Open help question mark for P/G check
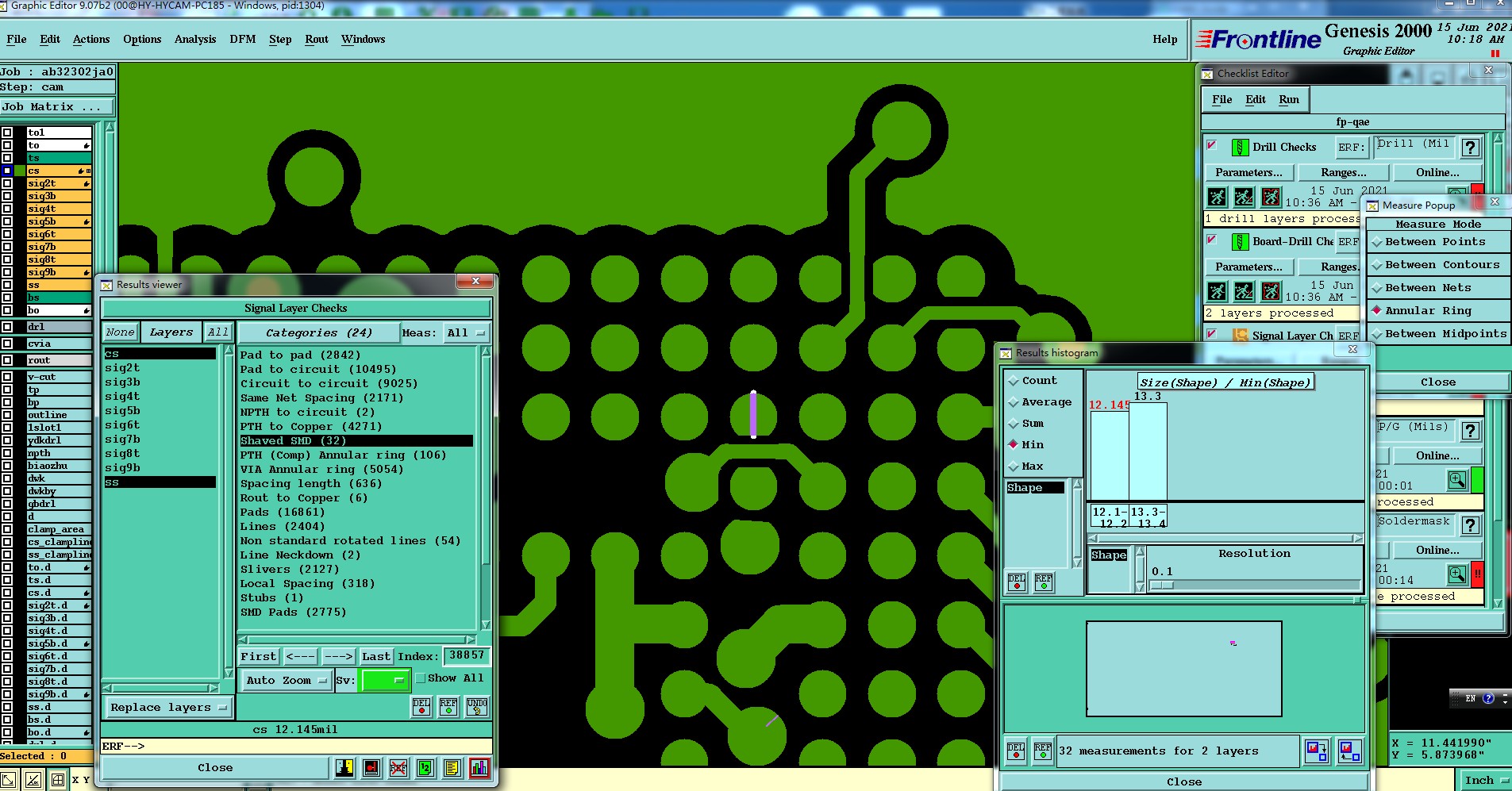The height and width of the screenshot is (791, 1512). 1470,431
